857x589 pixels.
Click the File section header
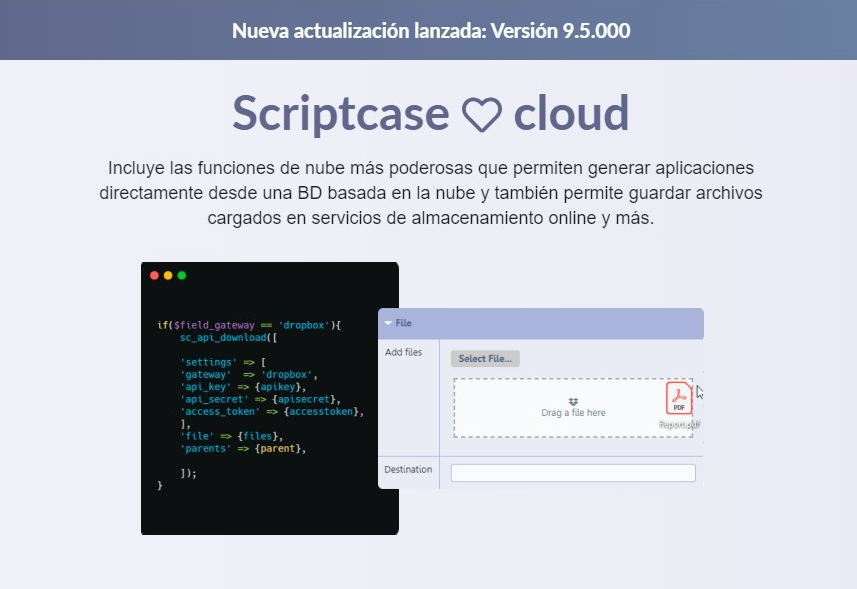(404, 323)
